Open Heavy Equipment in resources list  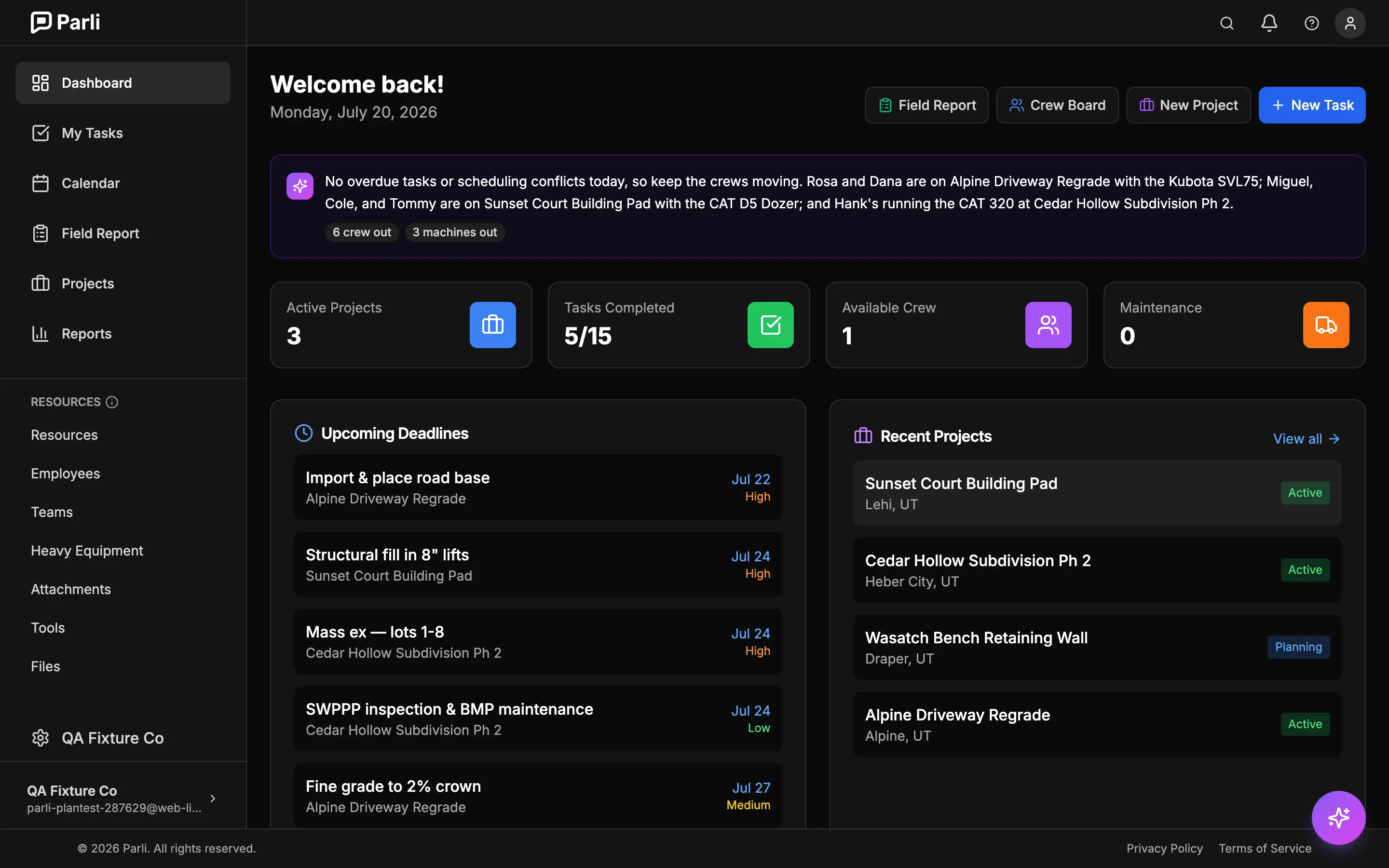[87, 551]
